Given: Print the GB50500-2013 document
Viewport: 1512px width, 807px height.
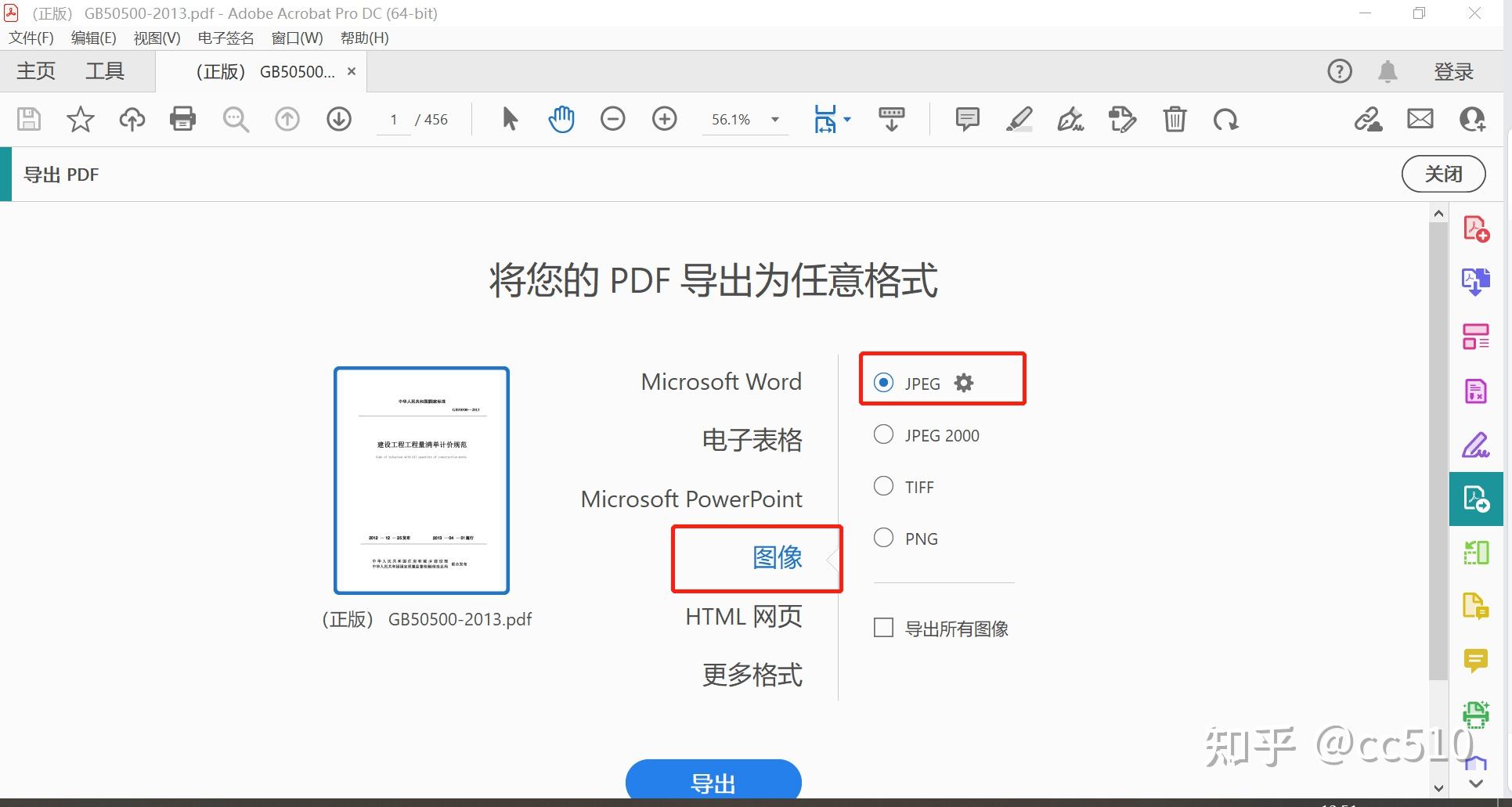Looking at the screenshot, I should point(182,119).
